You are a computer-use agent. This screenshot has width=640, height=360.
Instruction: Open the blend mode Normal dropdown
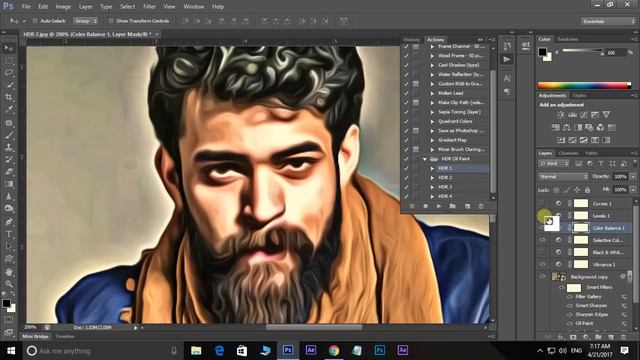point(563,177)
